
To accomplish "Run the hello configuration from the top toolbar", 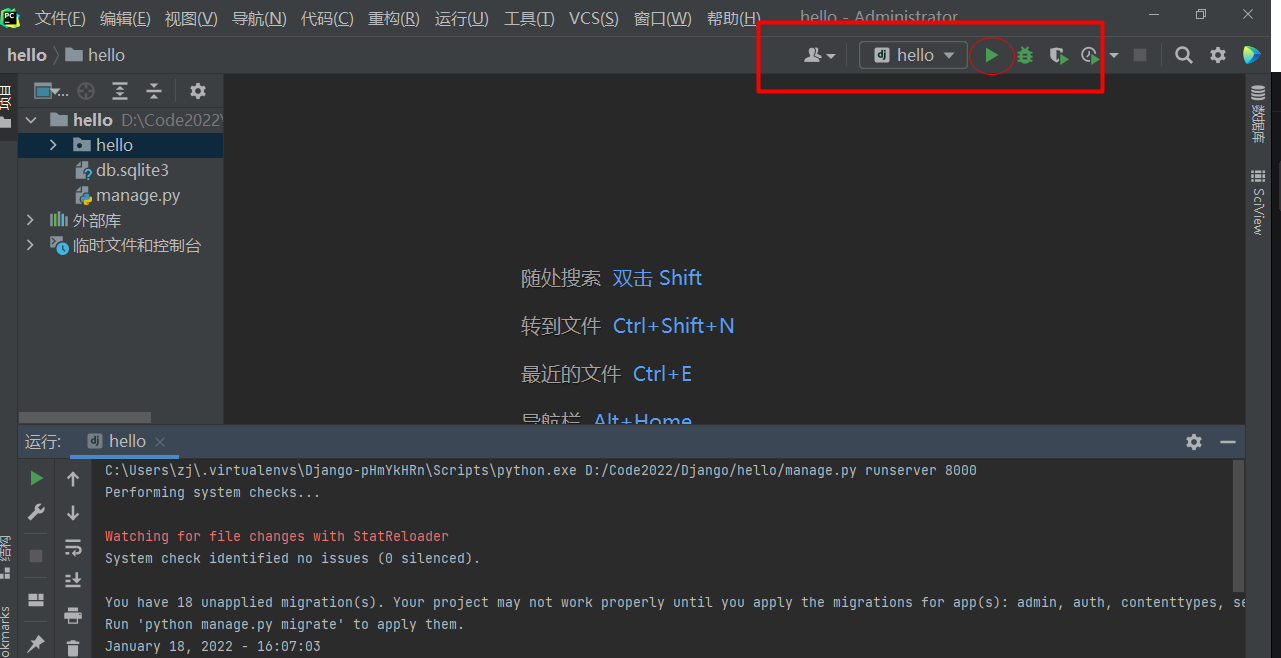I will (991, 56).
